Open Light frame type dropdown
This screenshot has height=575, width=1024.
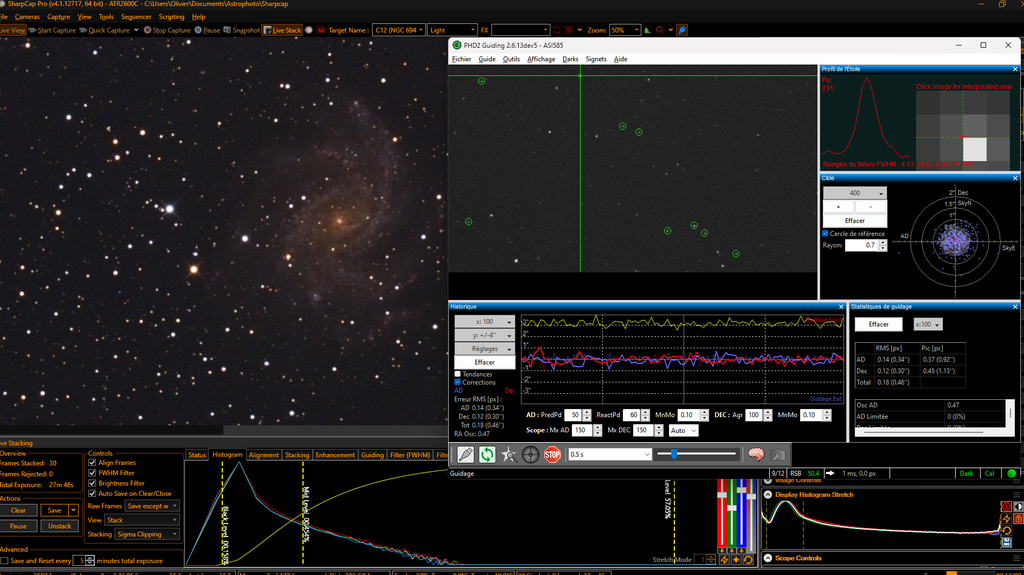coord(452,30)
